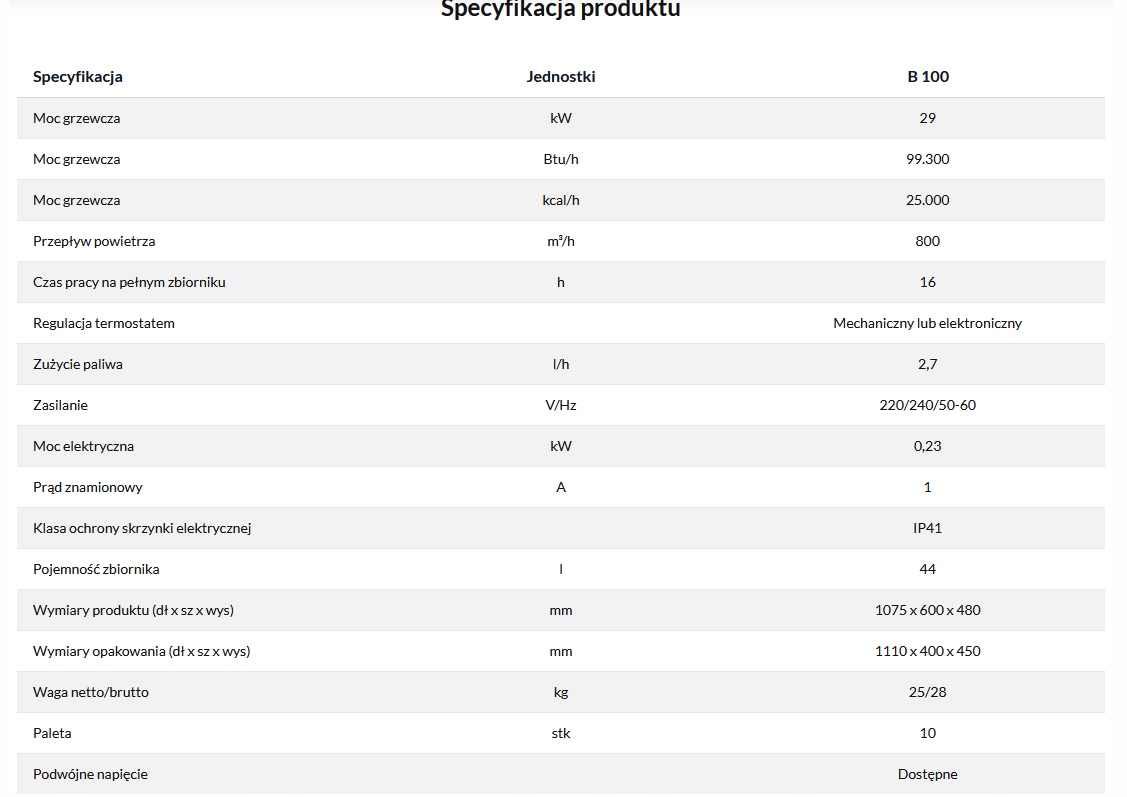Select the Specyfikacja column header
This screenshot has width=1127, height=797.
click(78, 77)
